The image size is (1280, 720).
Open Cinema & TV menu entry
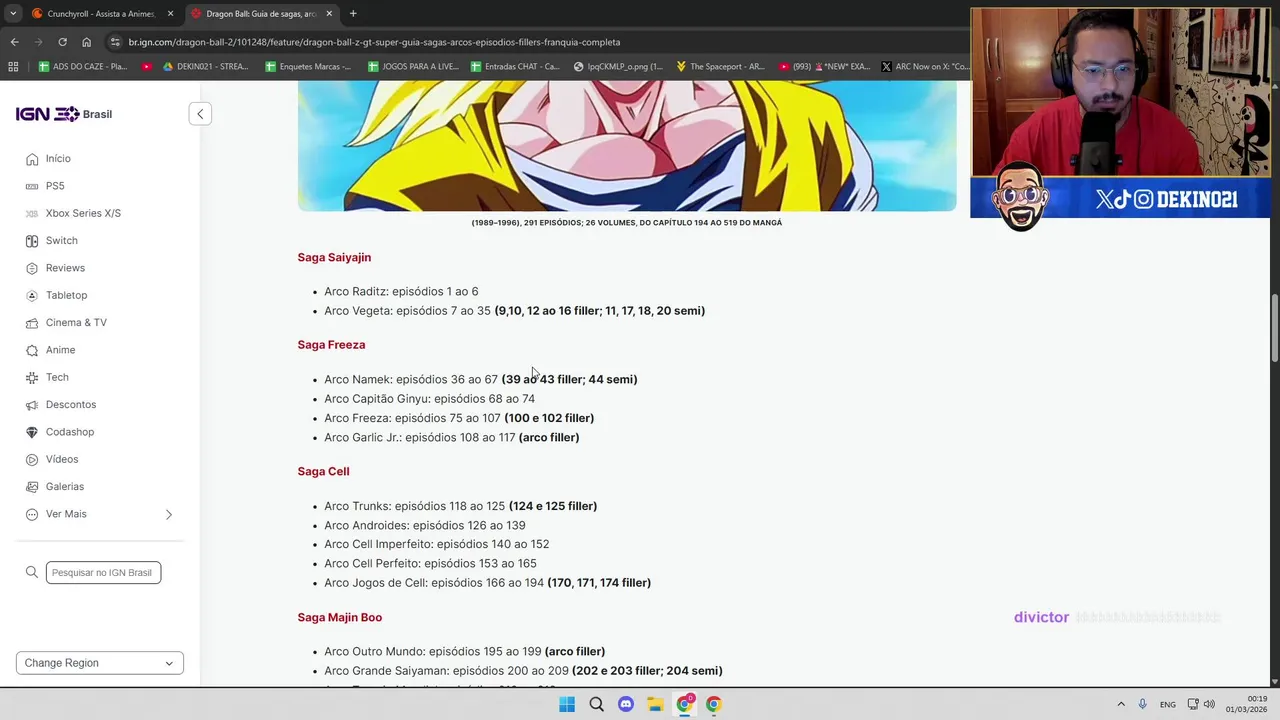pyautogui.click(x=76, y=323)
